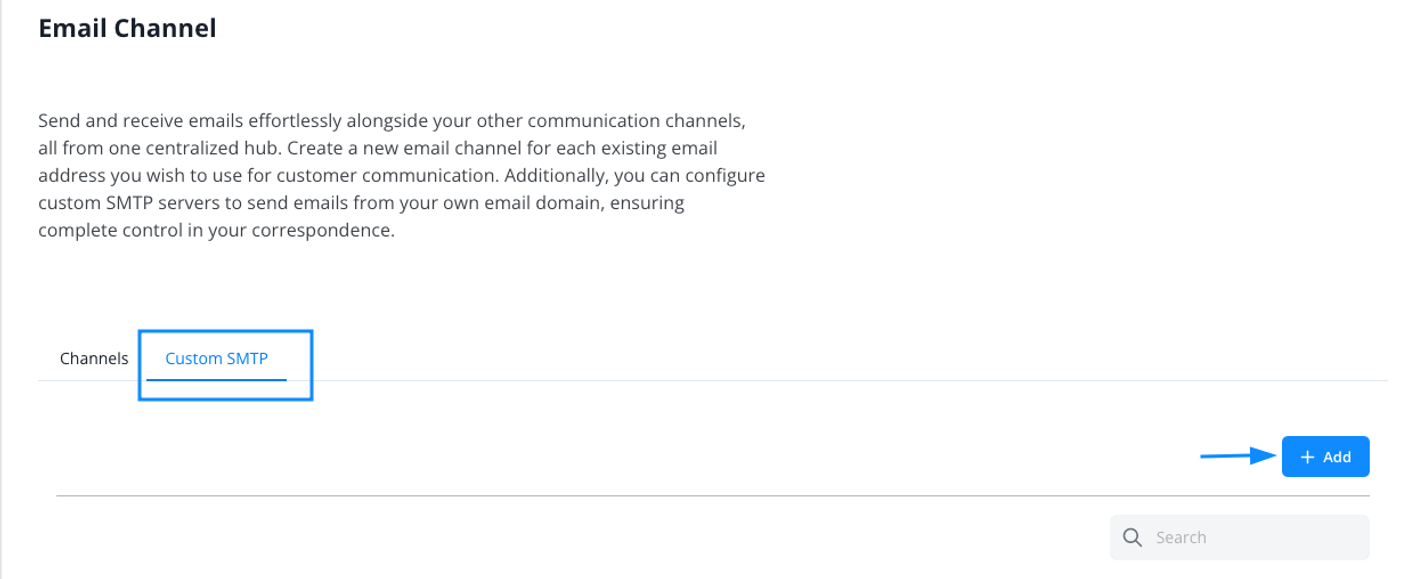Image resolution: width=1416 pixels, height=579 pixels.
Task: Click the plus icon on Add button
Action: 1306,457
